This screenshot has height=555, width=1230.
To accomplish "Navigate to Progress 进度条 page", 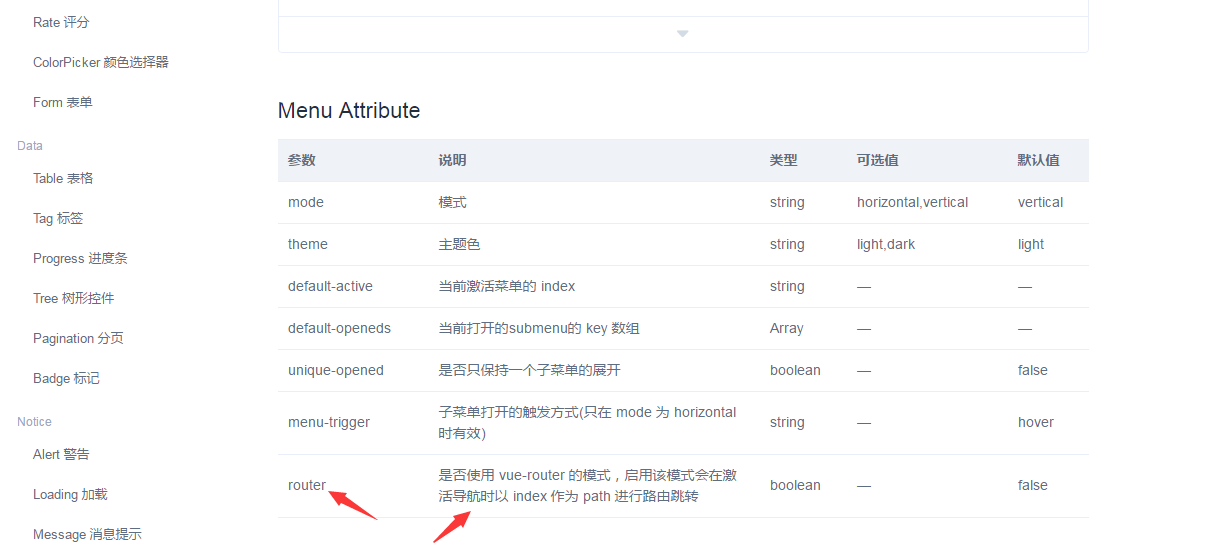I will click(80, 258).
